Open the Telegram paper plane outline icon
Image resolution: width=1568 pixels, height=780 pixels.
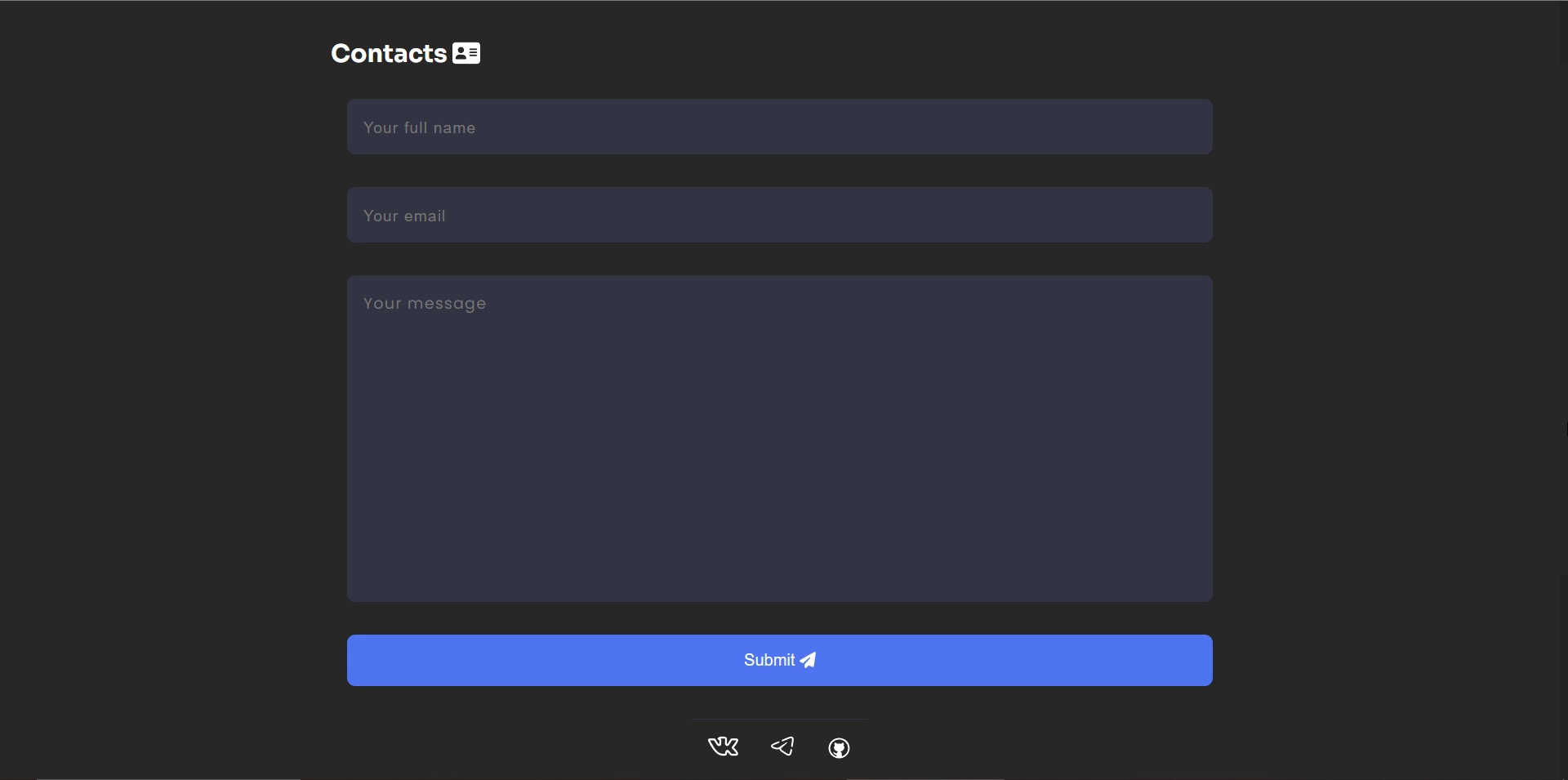click(782, 747)
